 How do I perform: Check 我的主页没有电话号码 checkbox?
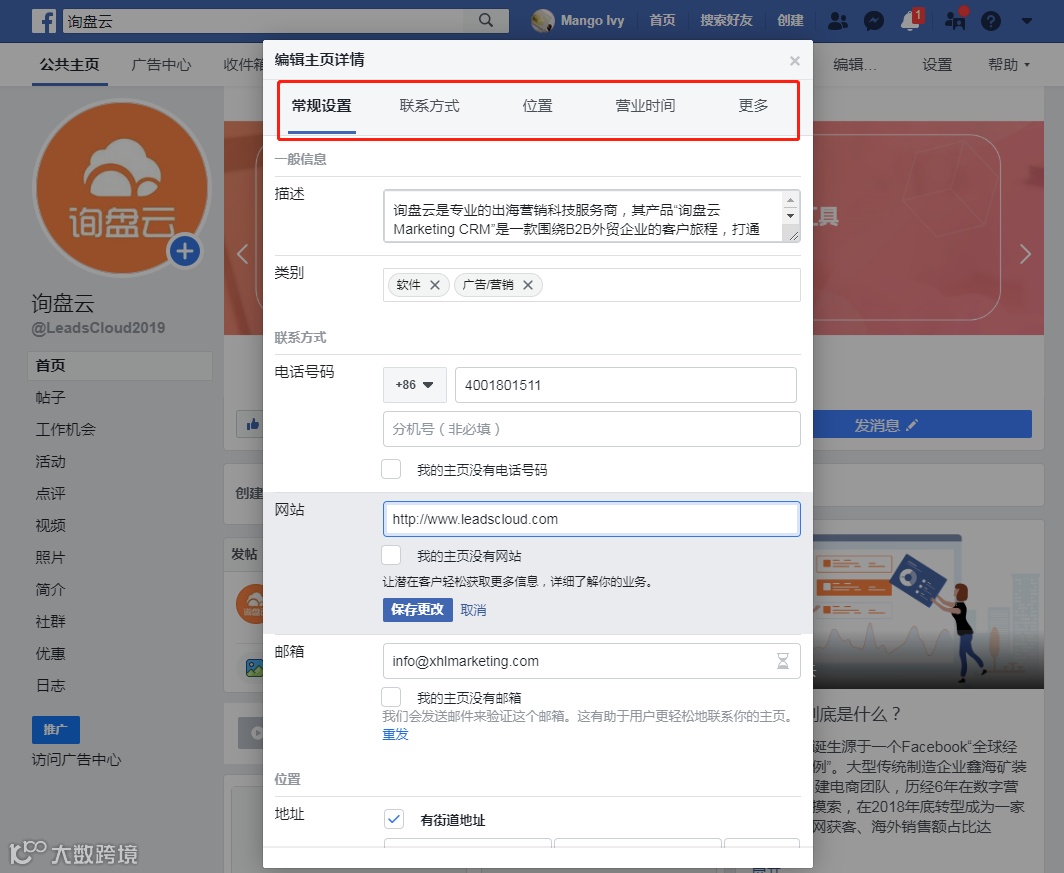[x=391, y=469]
